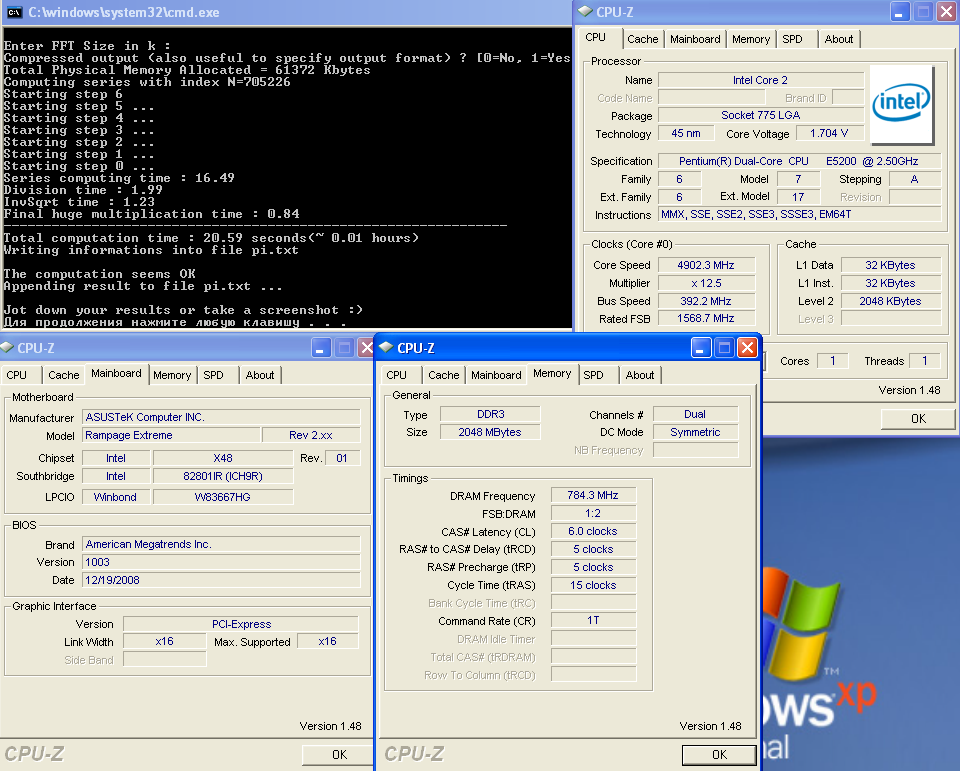Click the Channels # value Dual
Screen dimensions: 960x771
click(695, 415)
